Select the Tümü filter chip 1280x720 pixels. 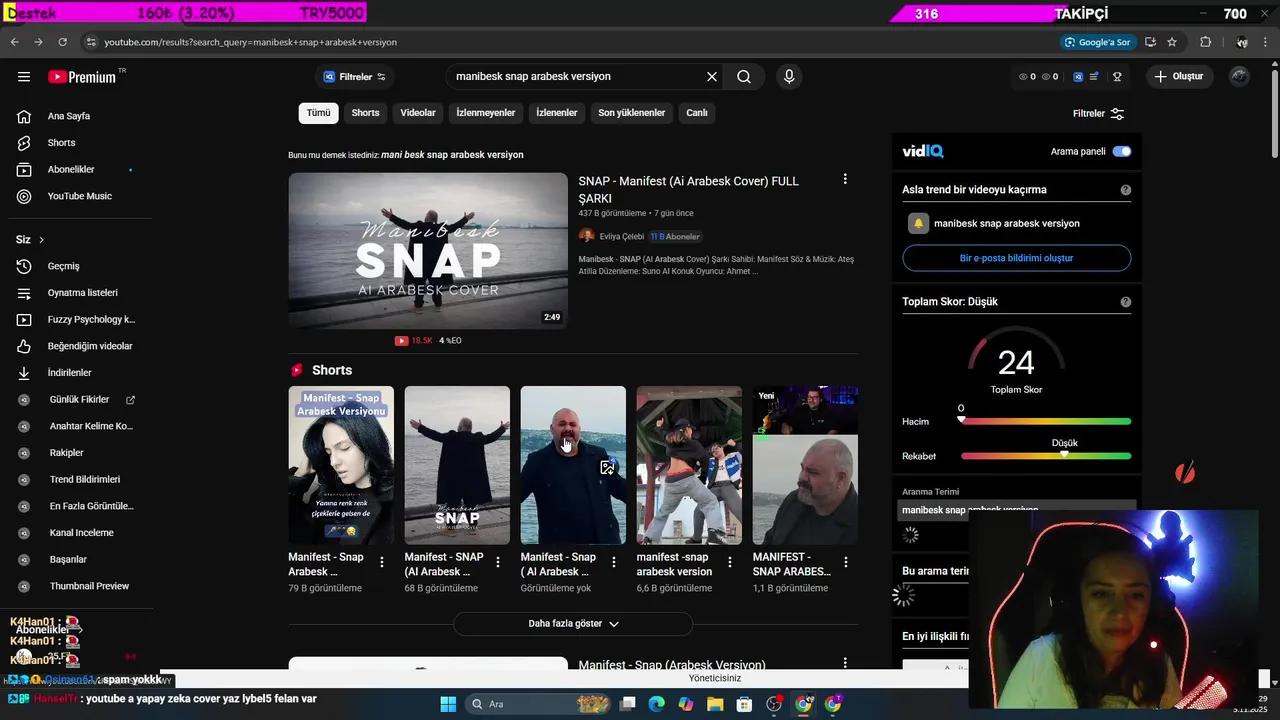(318, 113)
